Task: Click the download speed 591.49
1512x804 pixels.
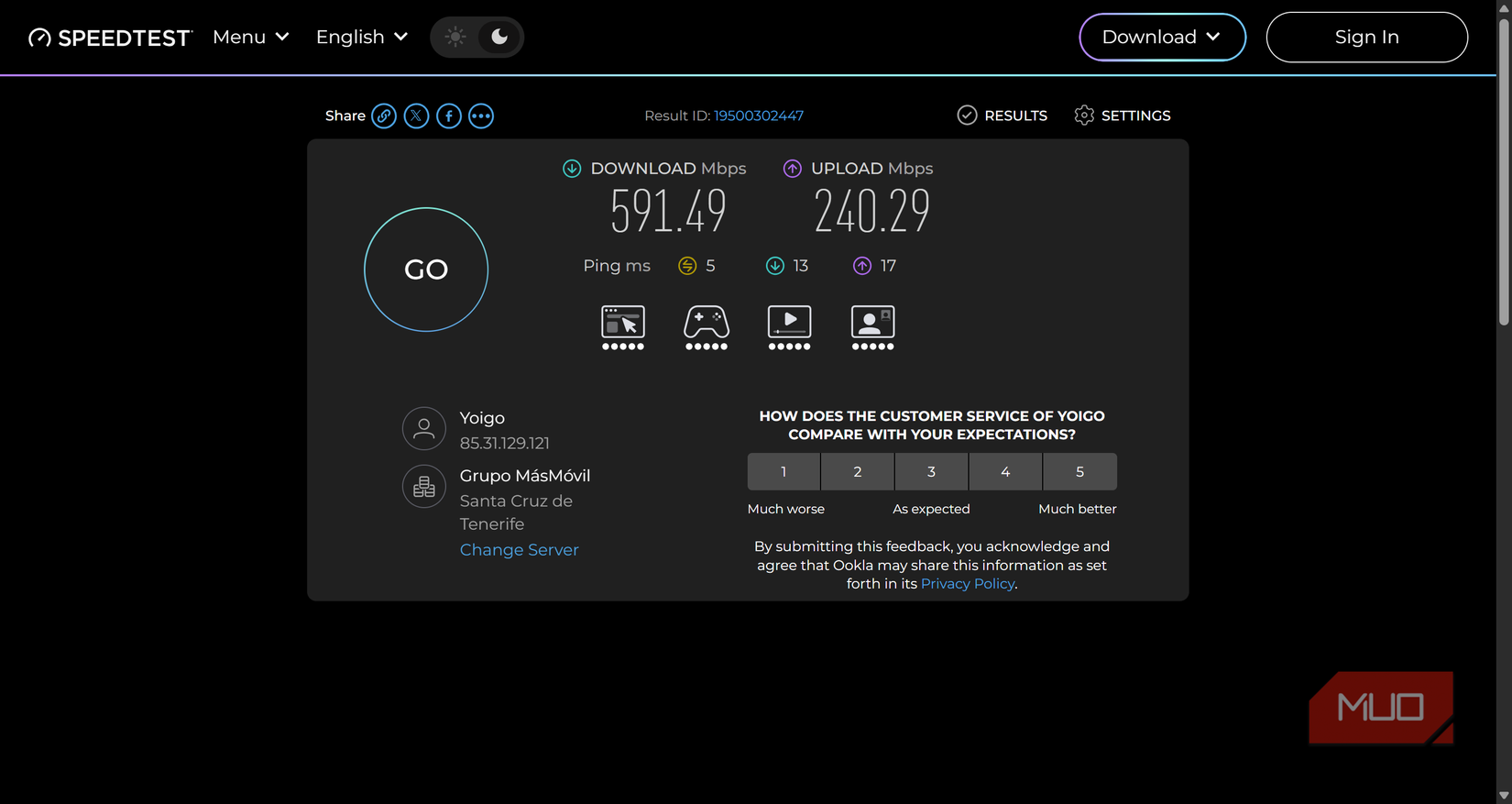Action: pyautogui.click(x=669, y=211)
